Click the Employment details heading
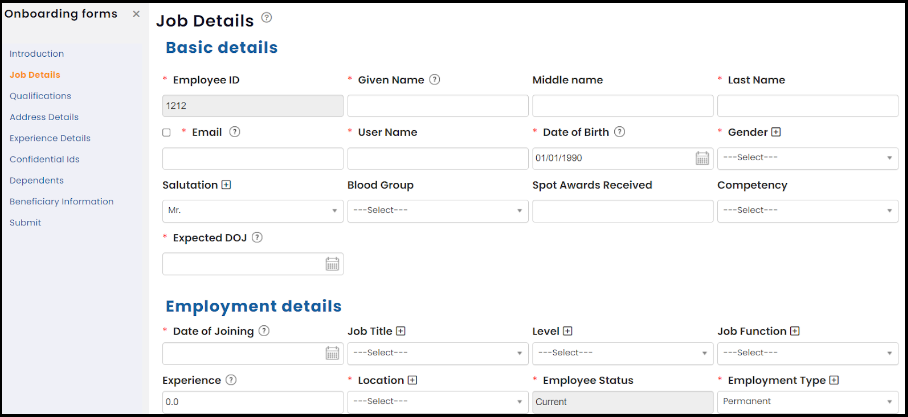This screenshot has height=417, width=908. click(254, 306)
